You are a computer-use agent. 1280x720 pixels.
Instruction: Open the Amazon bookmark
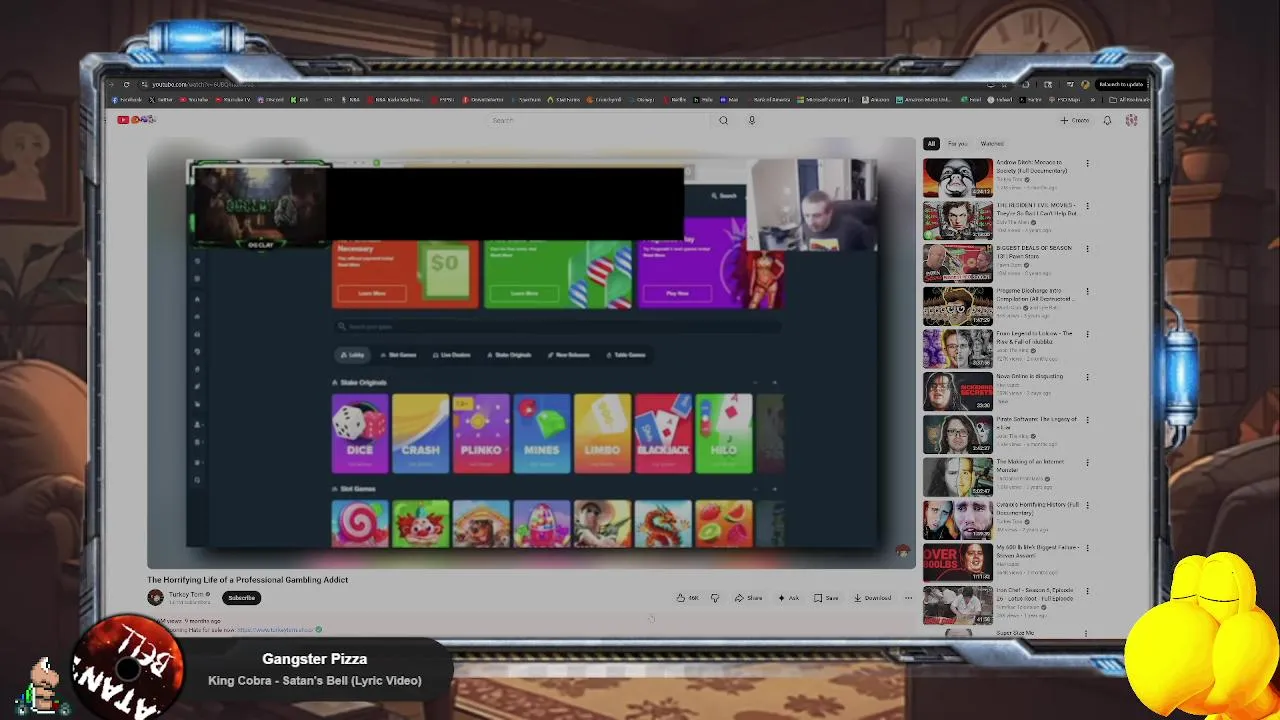click(876, 100)
